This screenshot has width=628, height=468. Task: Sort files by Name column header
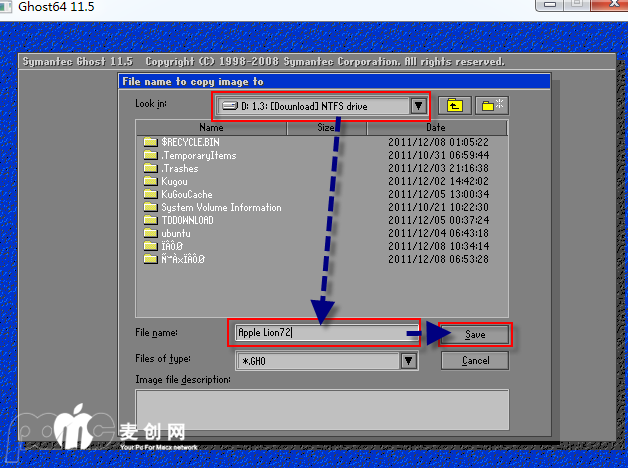(x=211, y=128)
